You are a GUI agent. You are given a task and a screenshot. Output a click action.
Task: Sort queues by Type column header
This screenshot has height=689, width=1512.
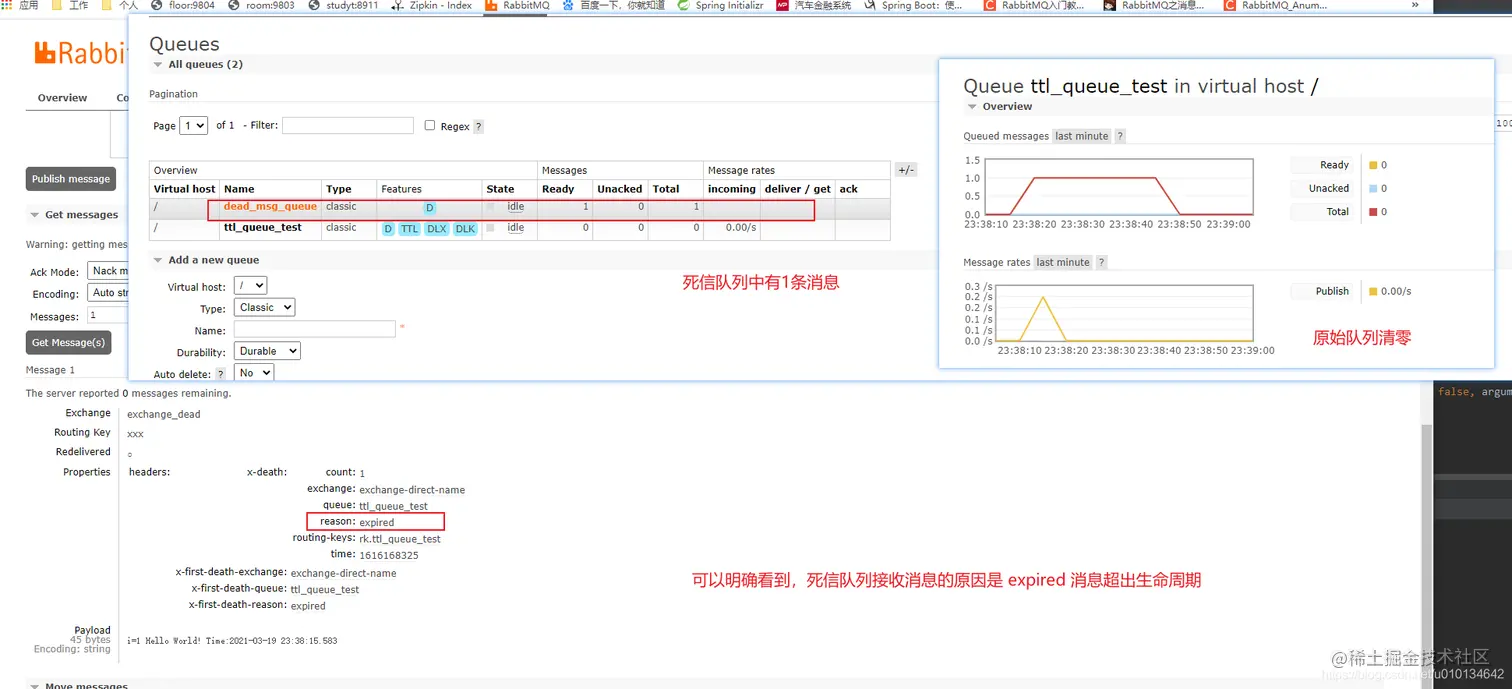tap(339, 189)
